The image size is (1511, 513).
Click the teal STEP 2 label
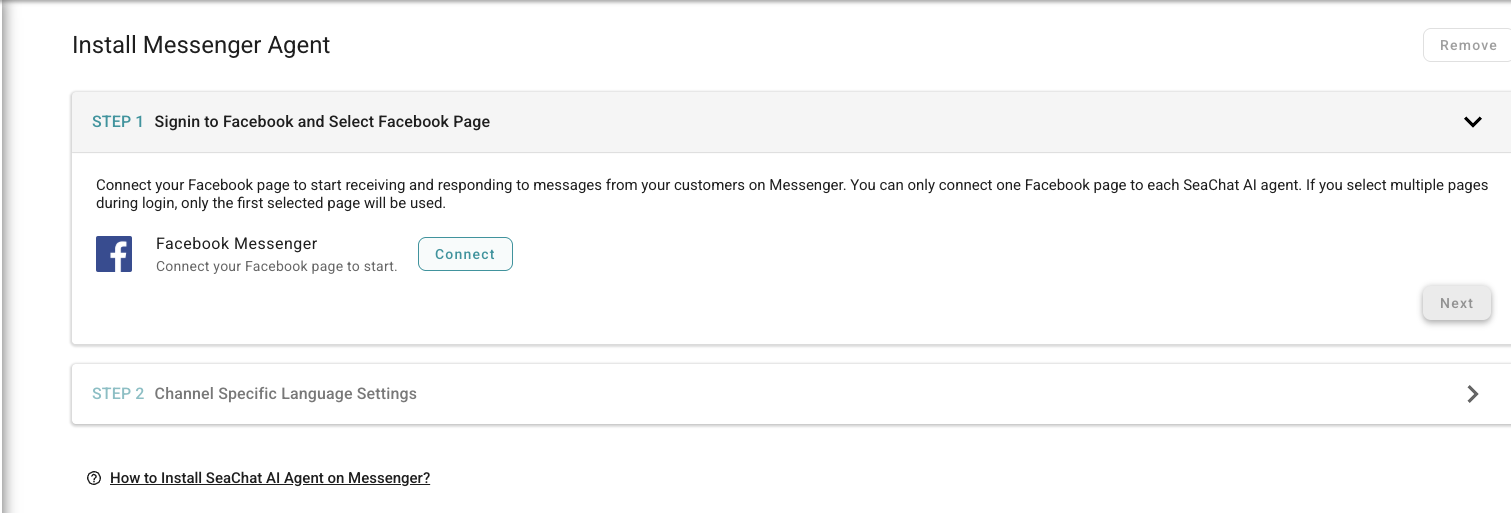[x=118, y=394]
